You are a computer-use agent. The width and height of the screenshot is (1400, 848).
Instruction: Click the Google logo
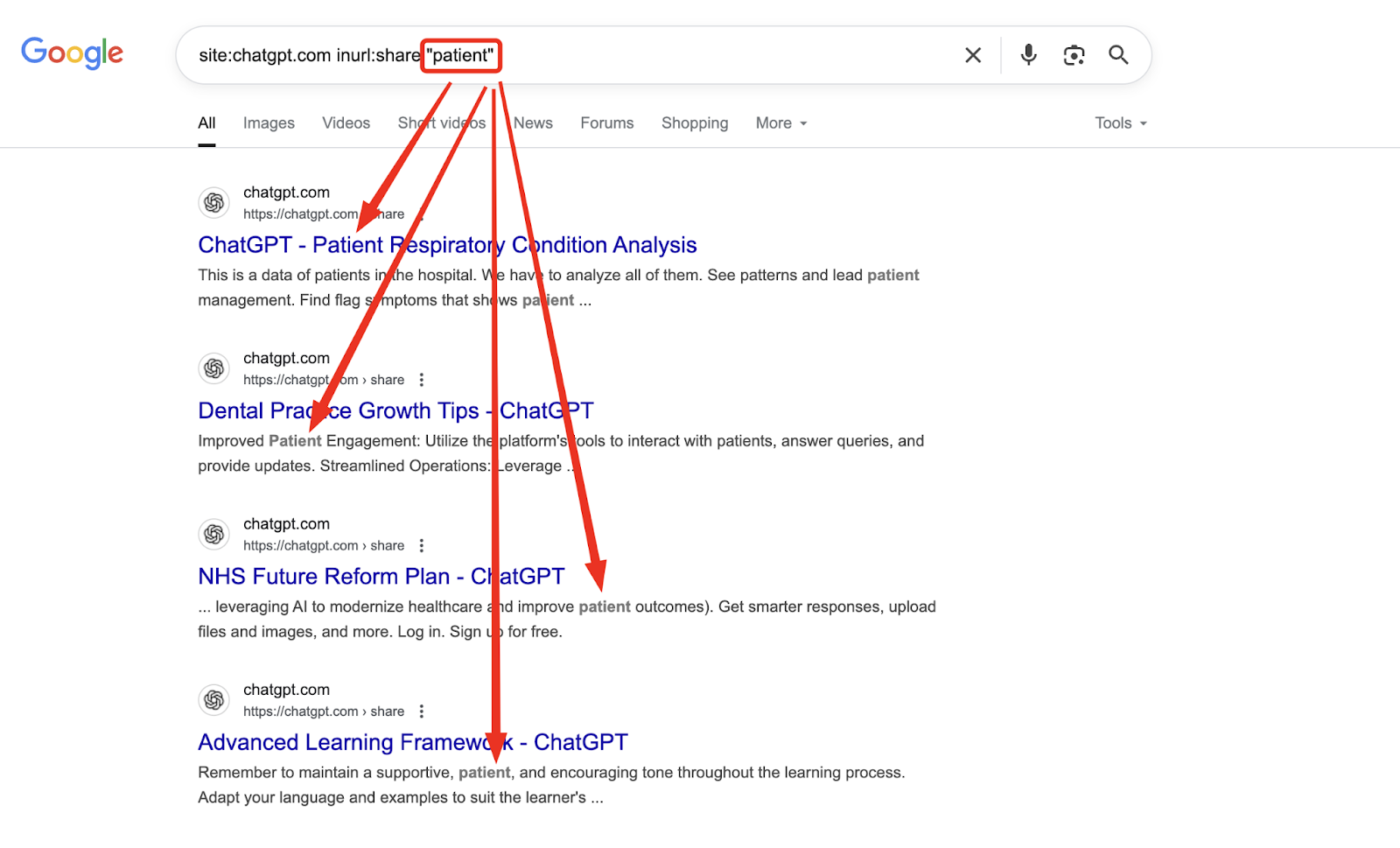click(x=72, y=53)
